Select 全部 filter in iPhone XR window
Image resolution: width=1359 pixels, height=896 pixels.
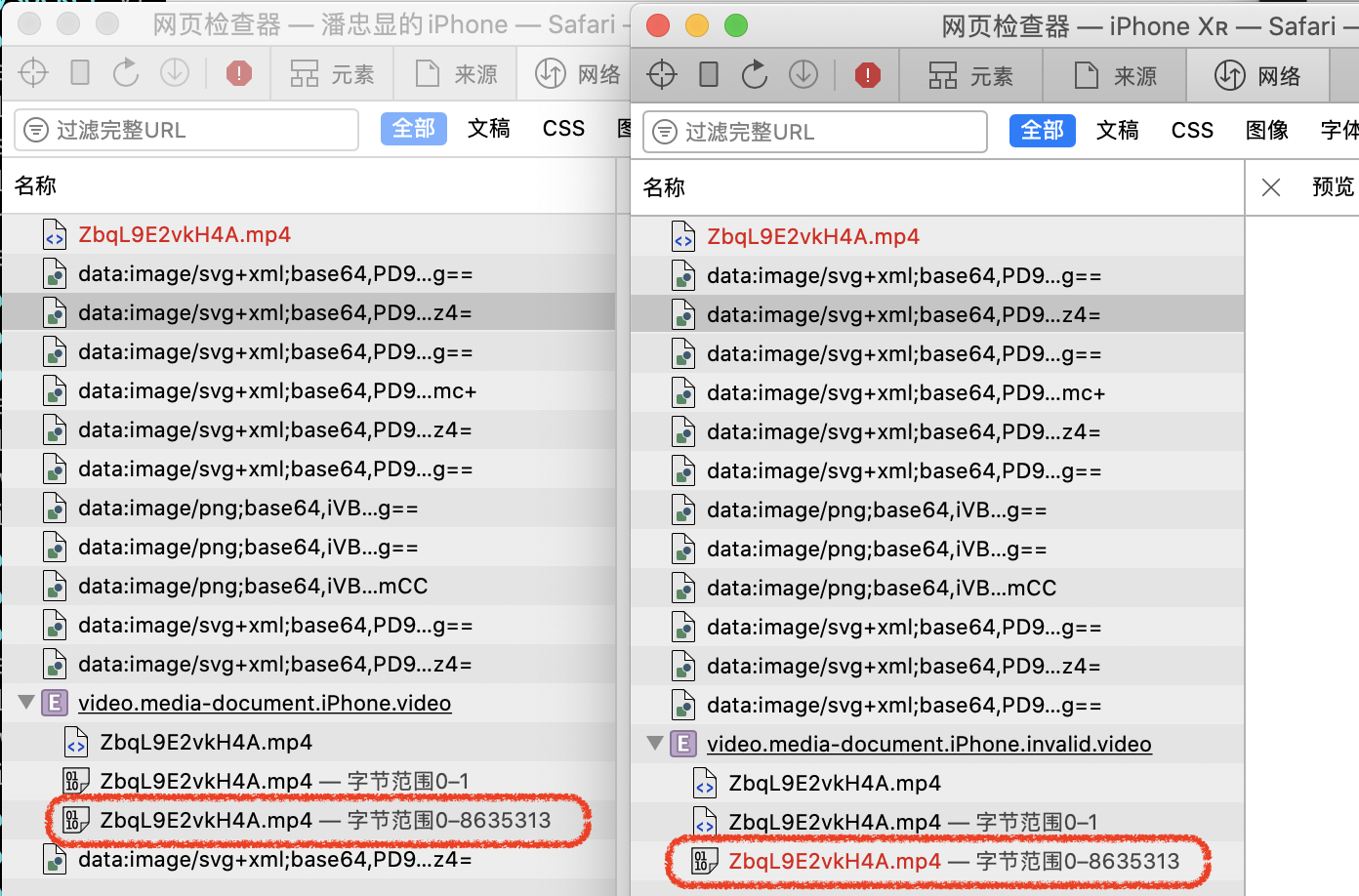1042,131
